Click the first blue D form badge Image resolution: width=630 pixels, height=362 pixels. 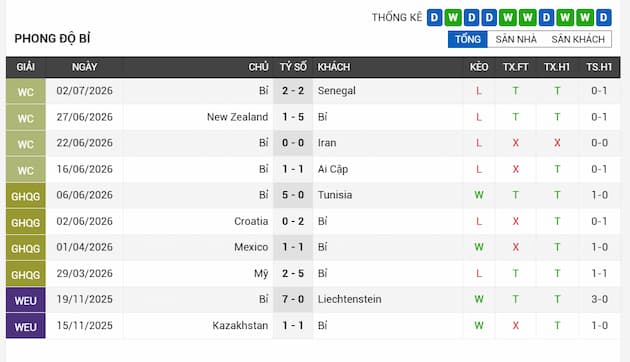(434, 18)
